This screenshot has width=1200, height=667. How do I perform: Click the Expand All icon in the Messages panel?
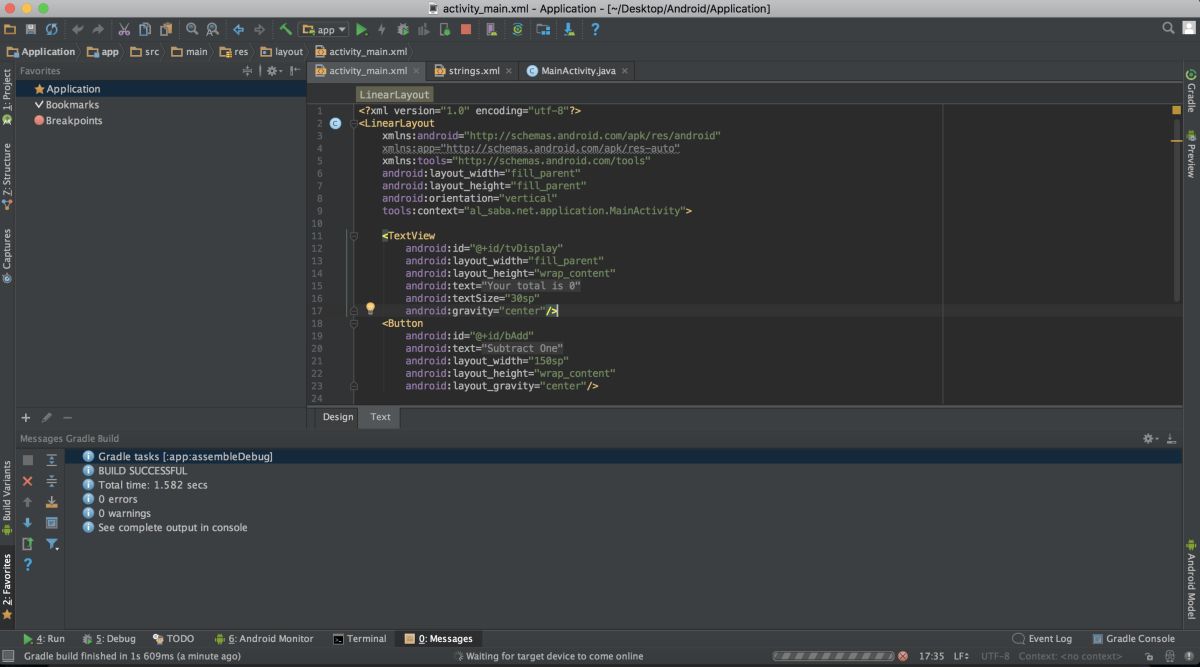point(52,460)
